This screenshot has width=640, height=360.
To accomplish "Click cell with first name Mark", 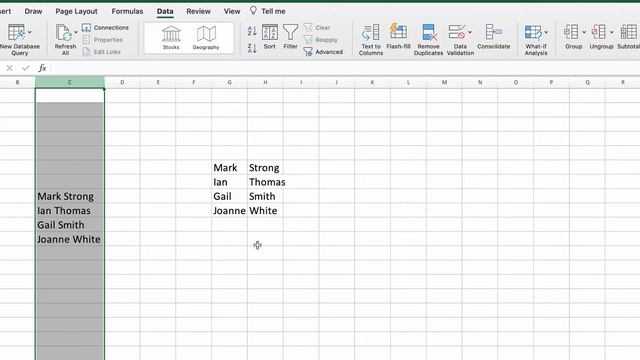I will click(x=229, y=168).
